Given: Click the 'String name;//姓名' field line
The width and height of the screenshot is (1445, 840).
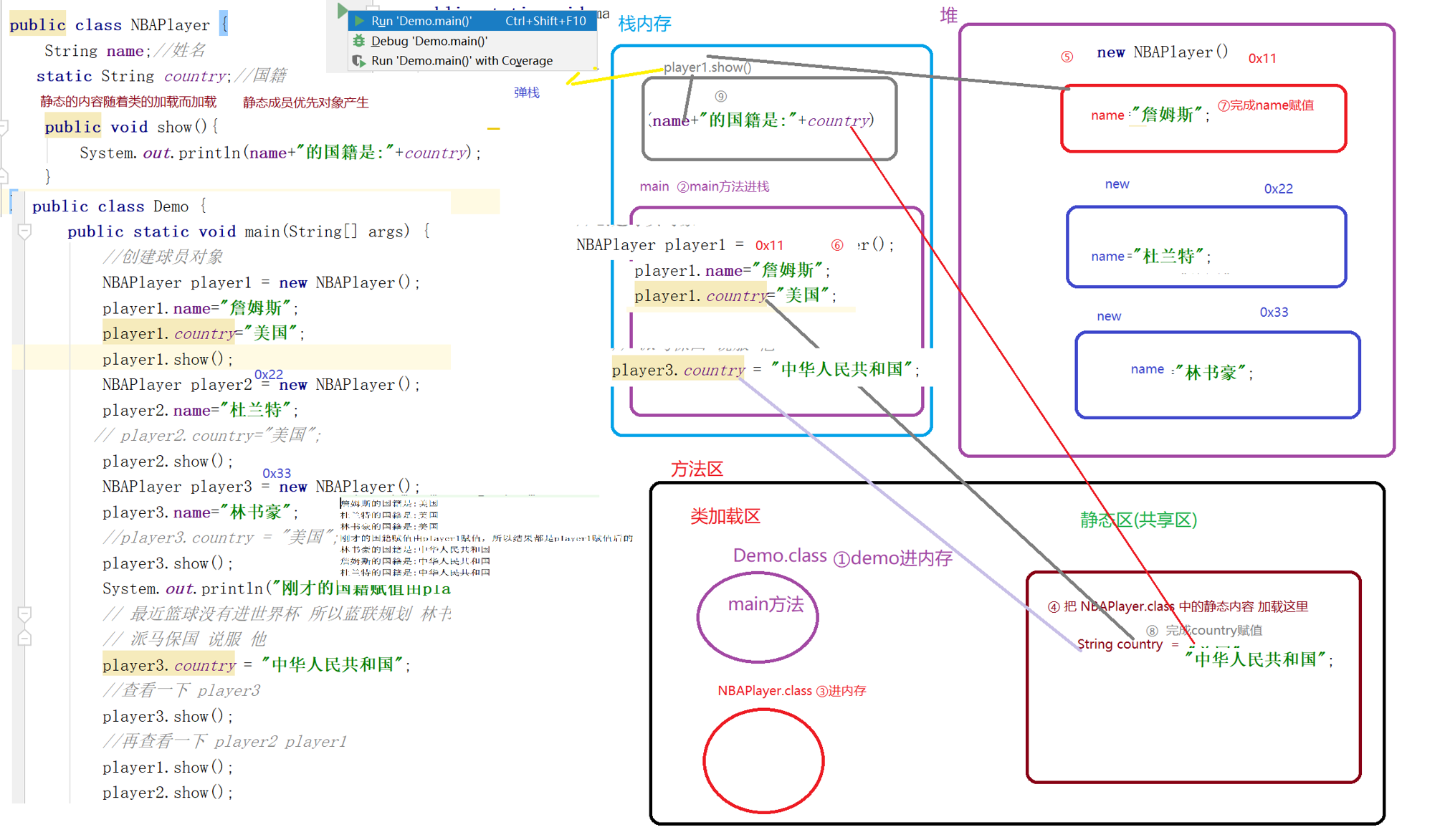Looking at the screenshot, I should (x=125, y=51).
